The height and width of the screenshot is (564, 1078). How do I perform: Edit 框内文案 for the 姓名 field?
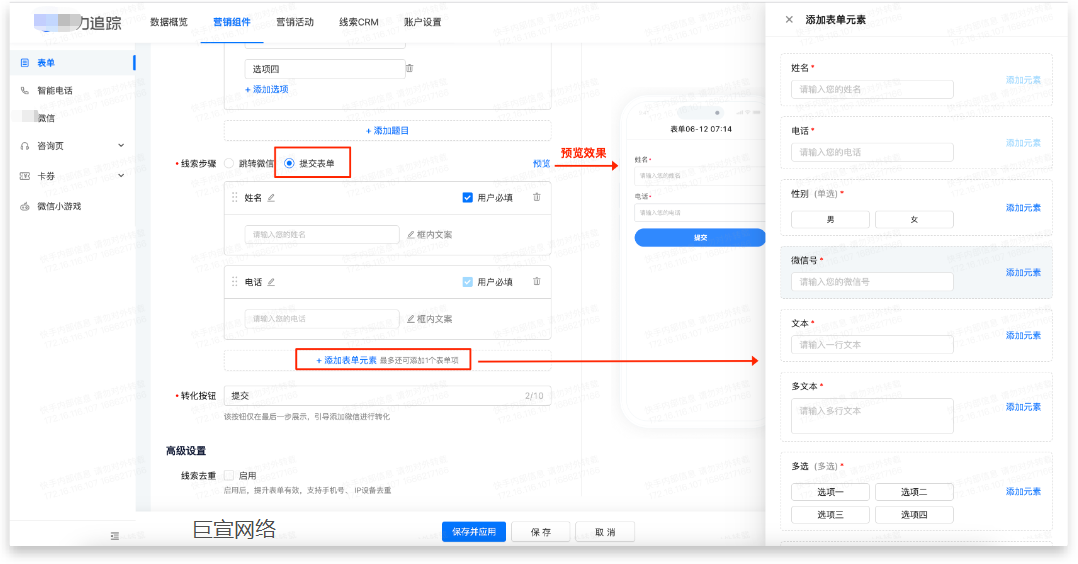click(x=430, y=235)
